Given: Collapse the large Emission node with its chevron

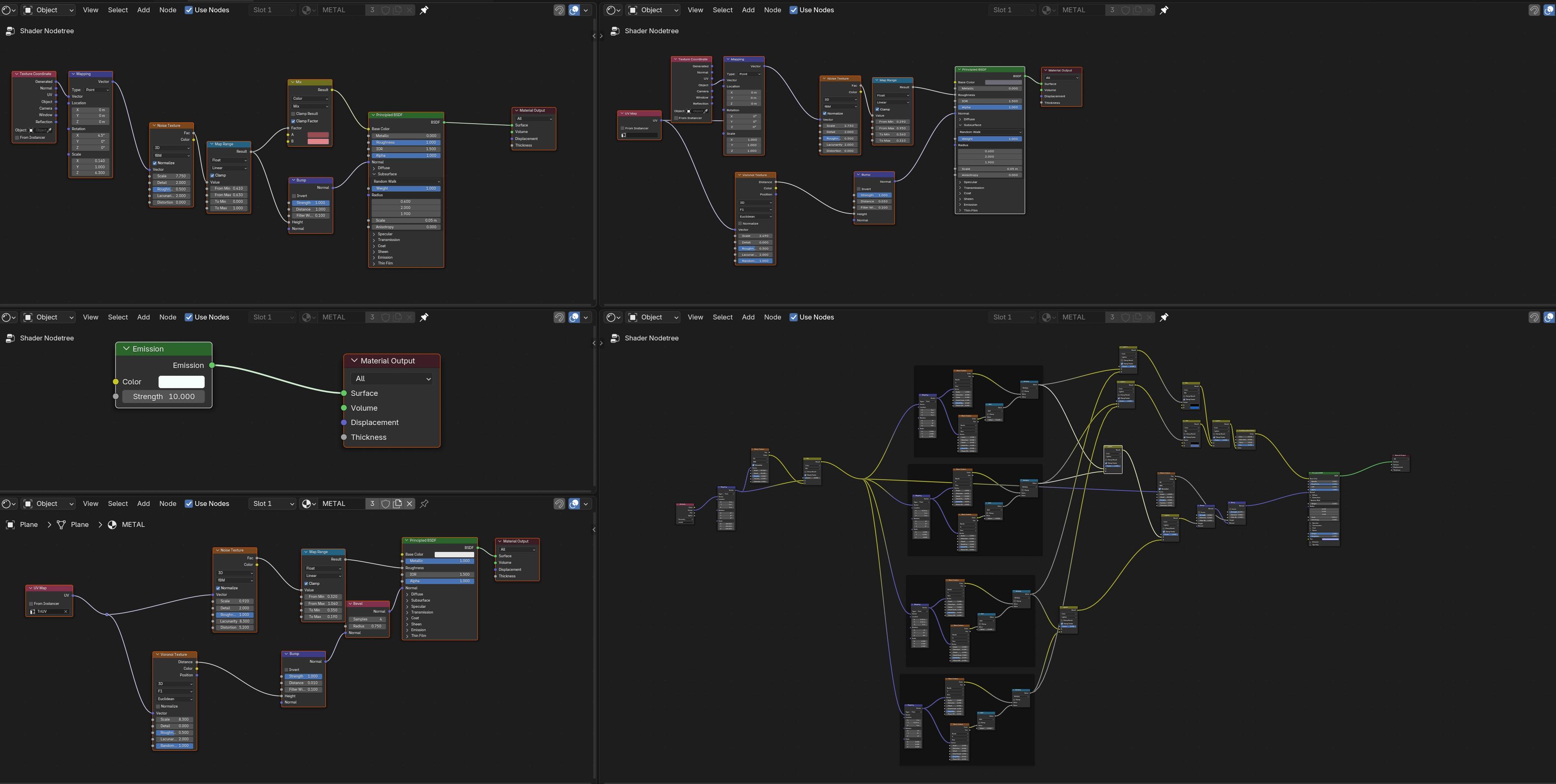Looking at the screenshot, I should (x=126, y=349).
